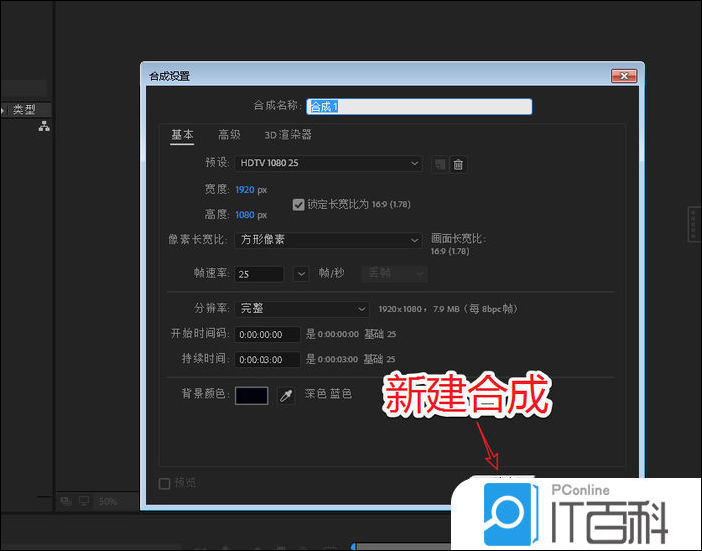Open the 丢帧 drop-frame dropdown
Image resolution: width=702 pixels, height=551 pixels.
click(x=394, y=273)
